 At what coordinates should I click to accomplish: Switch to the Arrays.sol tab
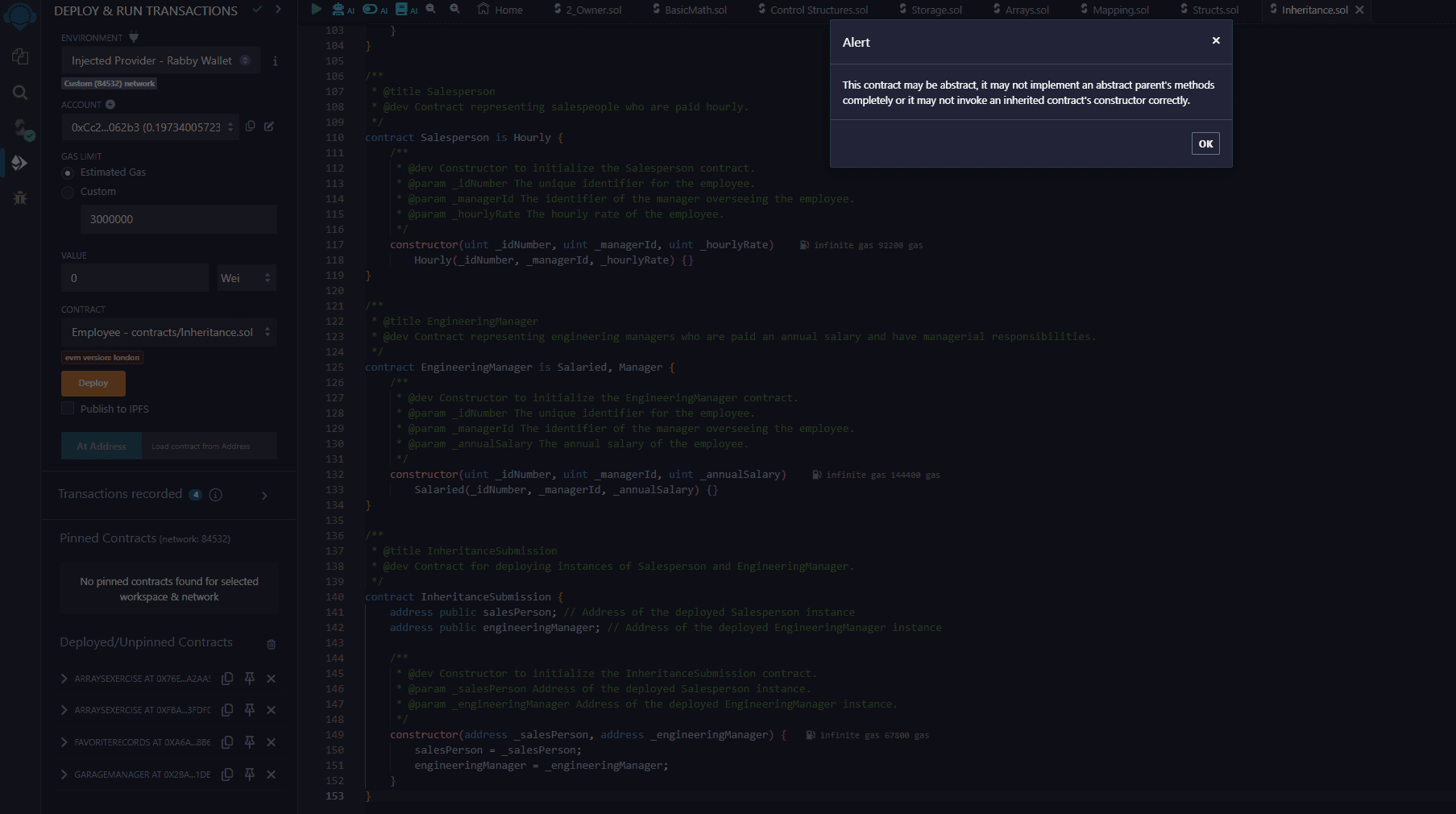click(x=1021, y=10)
